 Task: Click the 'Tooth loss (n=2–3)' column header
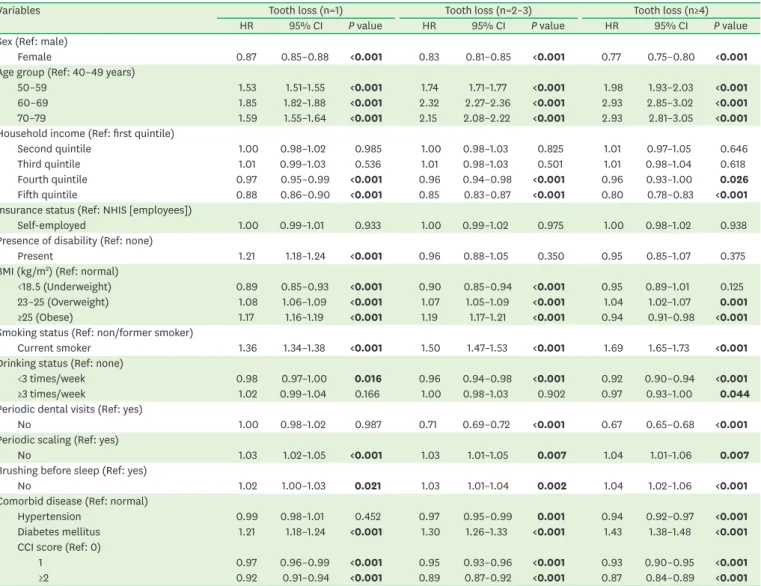pos(488,10)
